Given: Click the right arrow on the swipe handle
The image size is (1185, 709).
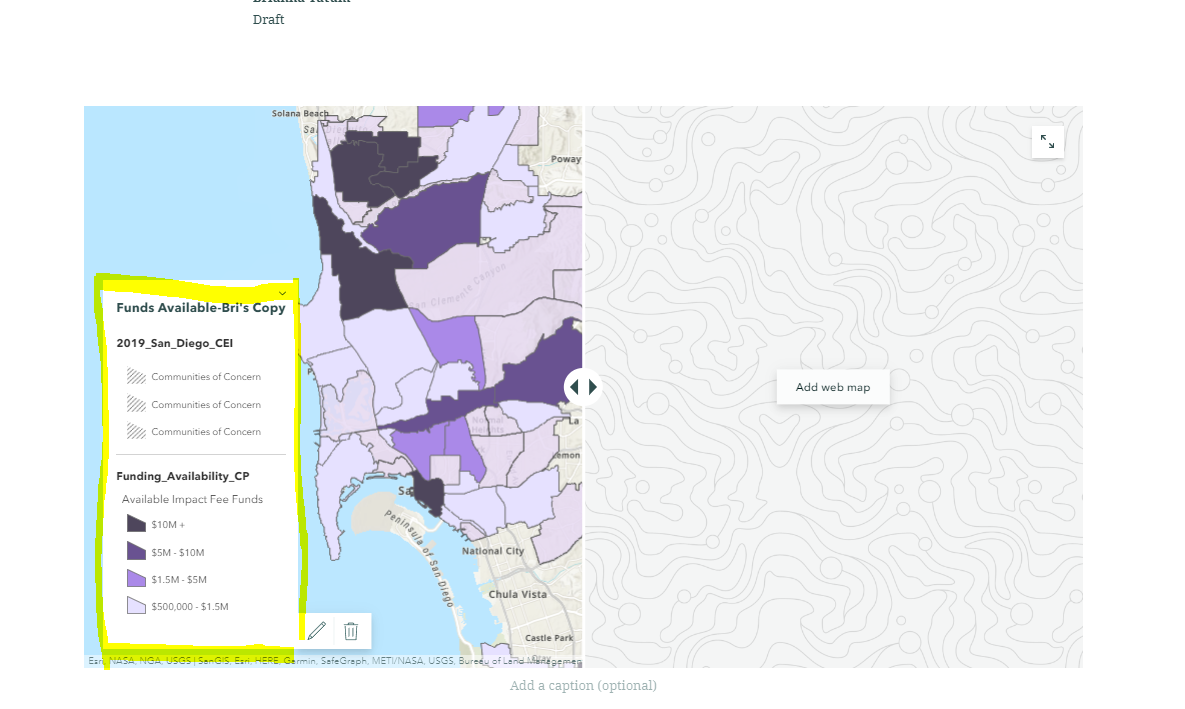Looking at the screenshot, I should point(590,386).
